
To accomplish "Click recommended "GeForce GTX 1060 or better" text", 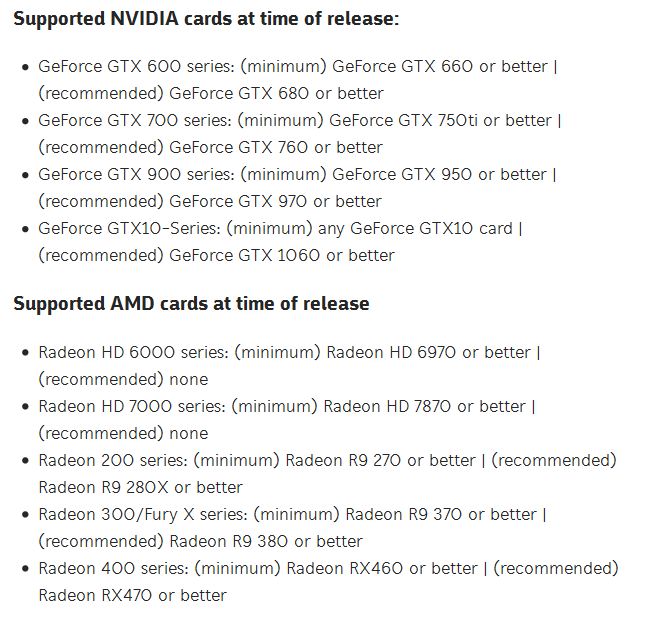I will point(282,255).
